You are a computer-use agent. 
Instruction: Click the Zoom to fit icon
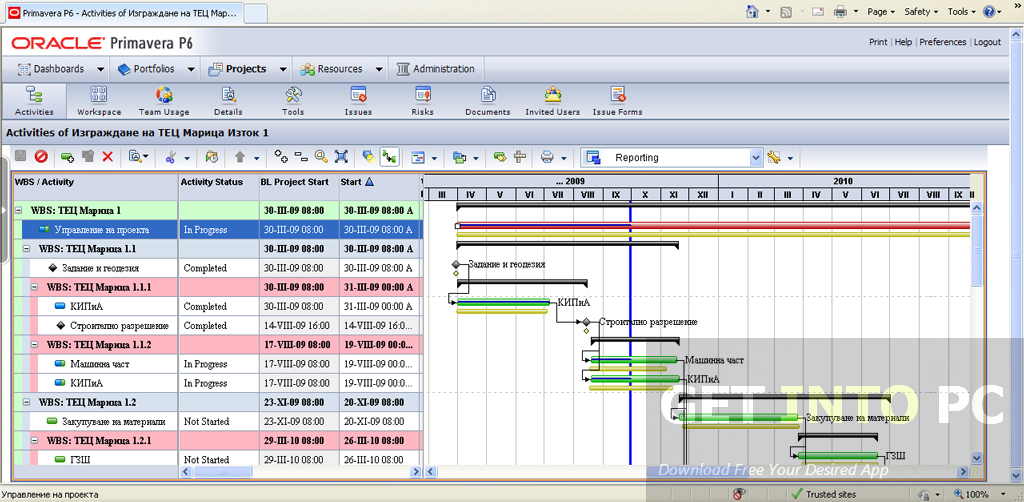pos(341,157)
